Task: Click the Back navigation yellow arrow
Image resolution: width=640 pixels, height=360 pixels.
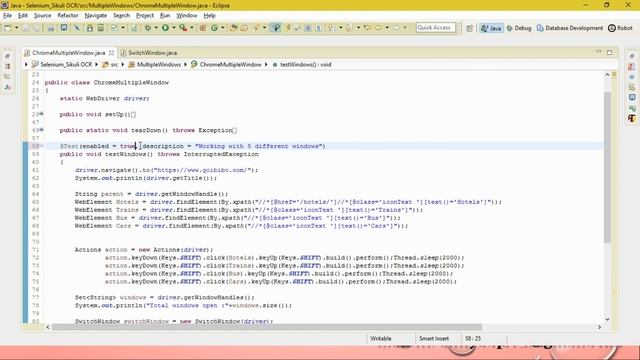Action: (x=378, y=28)
